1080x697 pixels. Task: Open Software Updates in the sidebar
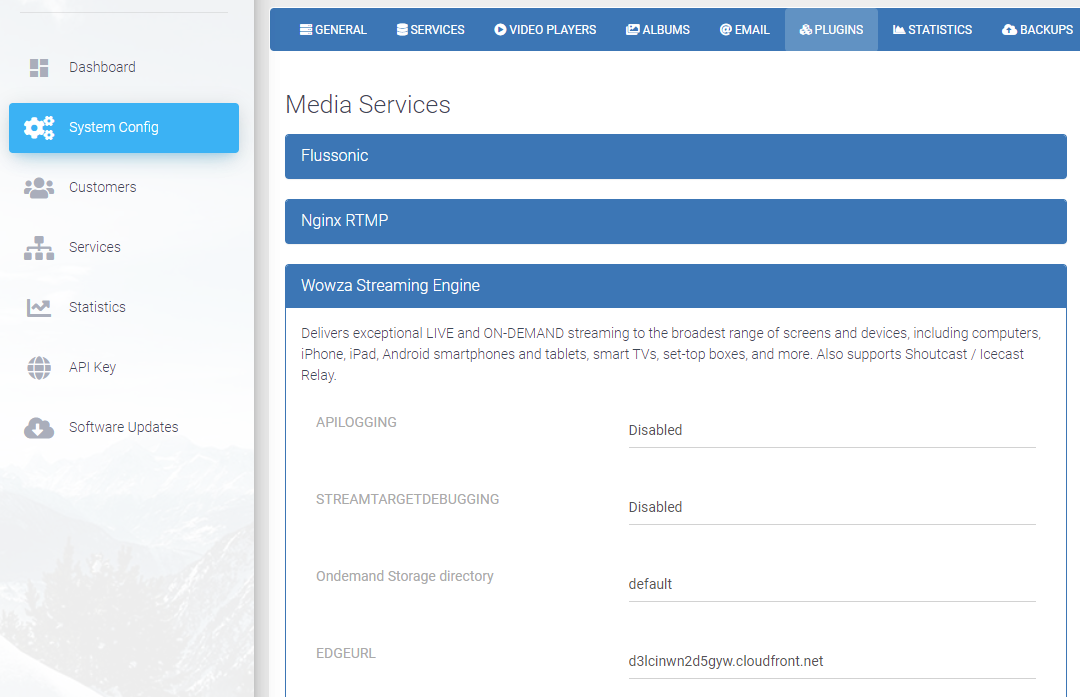(124, 427)
